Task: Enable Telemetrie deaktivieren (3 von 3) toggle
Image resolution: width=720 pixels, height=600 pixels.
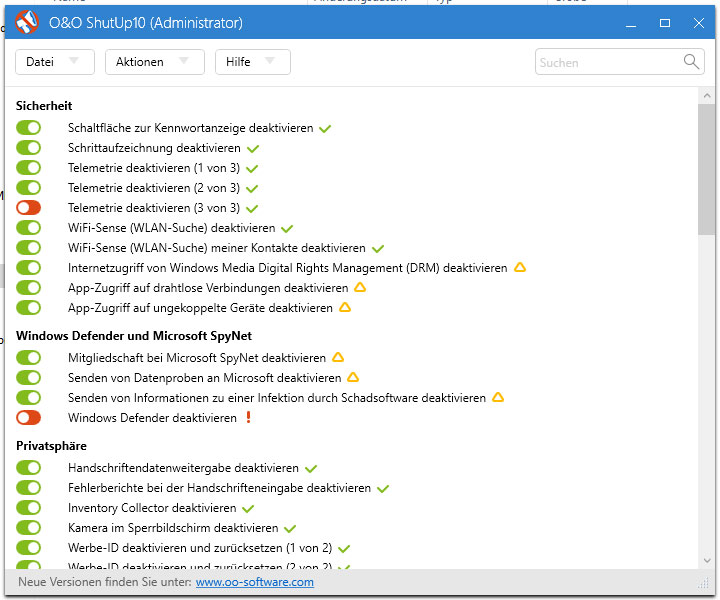Action: (29, 208)
